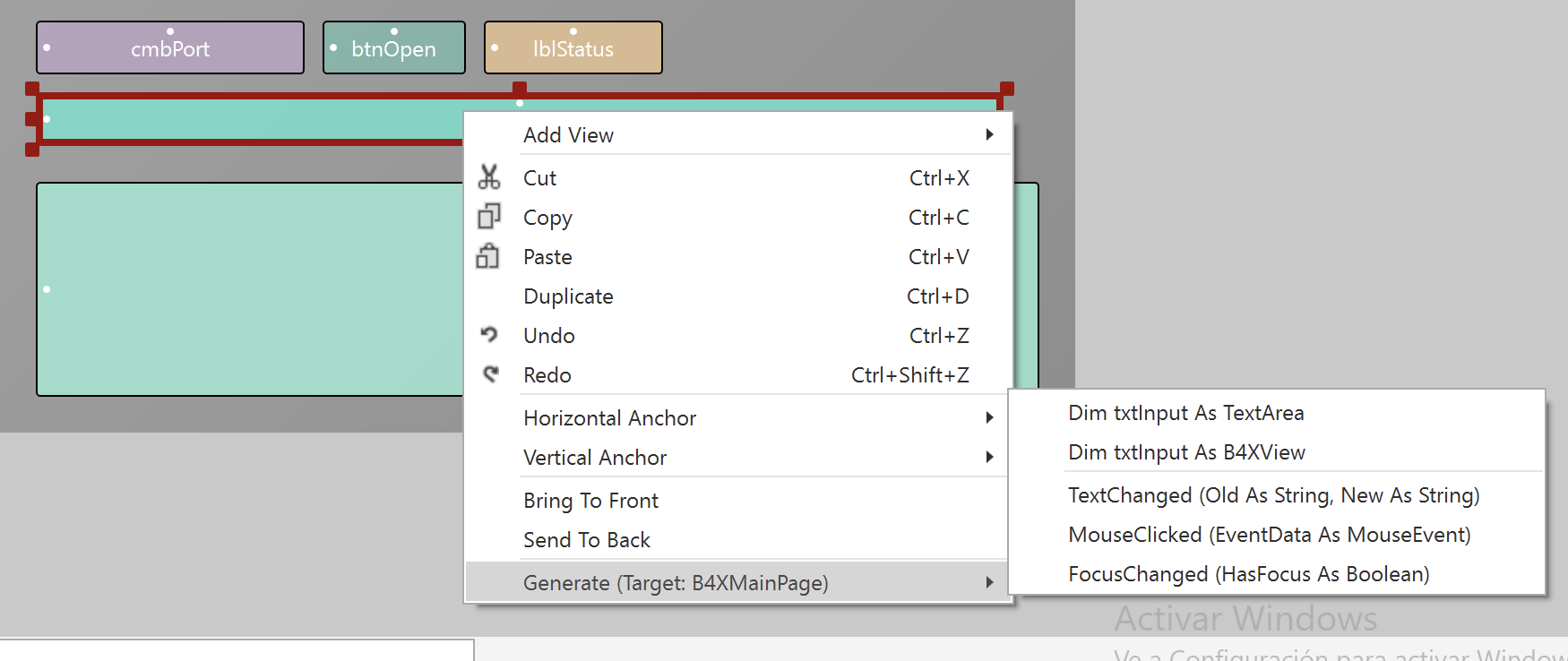
Task: Click the Copy icon in context menu
Action: (489, 217)
